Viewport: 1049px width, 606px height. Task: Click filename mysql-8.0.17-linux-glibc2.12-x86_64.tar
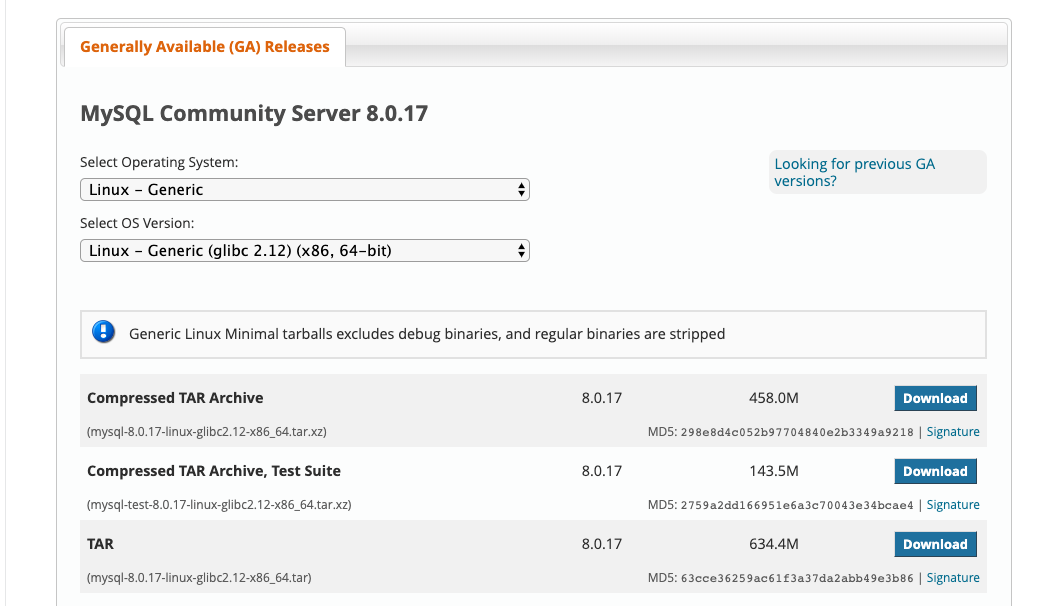pyautogui.click(x=199, y=578)
